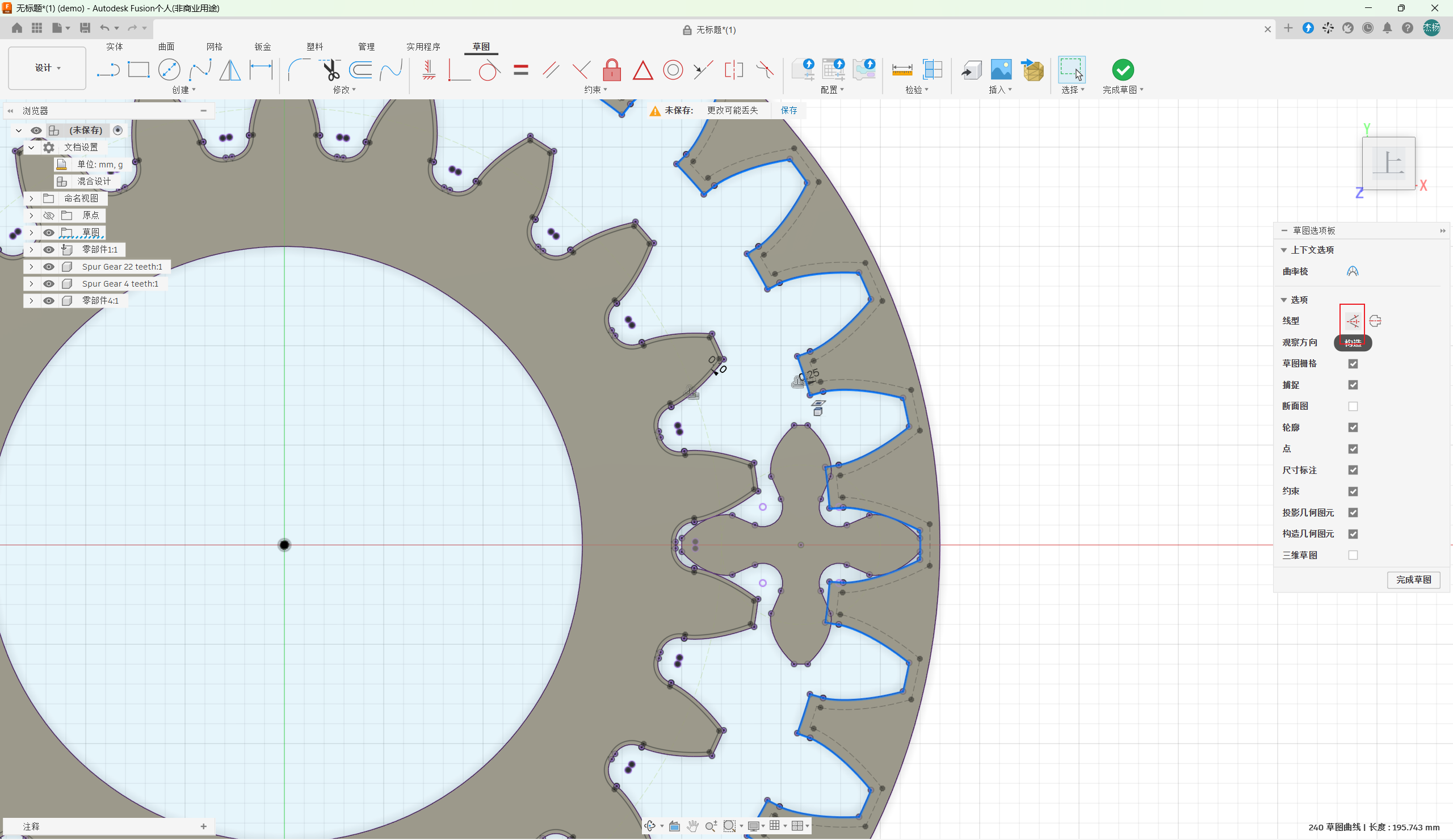
Task: Expand the Named Views (命名视图) folder
Action: 31,198
